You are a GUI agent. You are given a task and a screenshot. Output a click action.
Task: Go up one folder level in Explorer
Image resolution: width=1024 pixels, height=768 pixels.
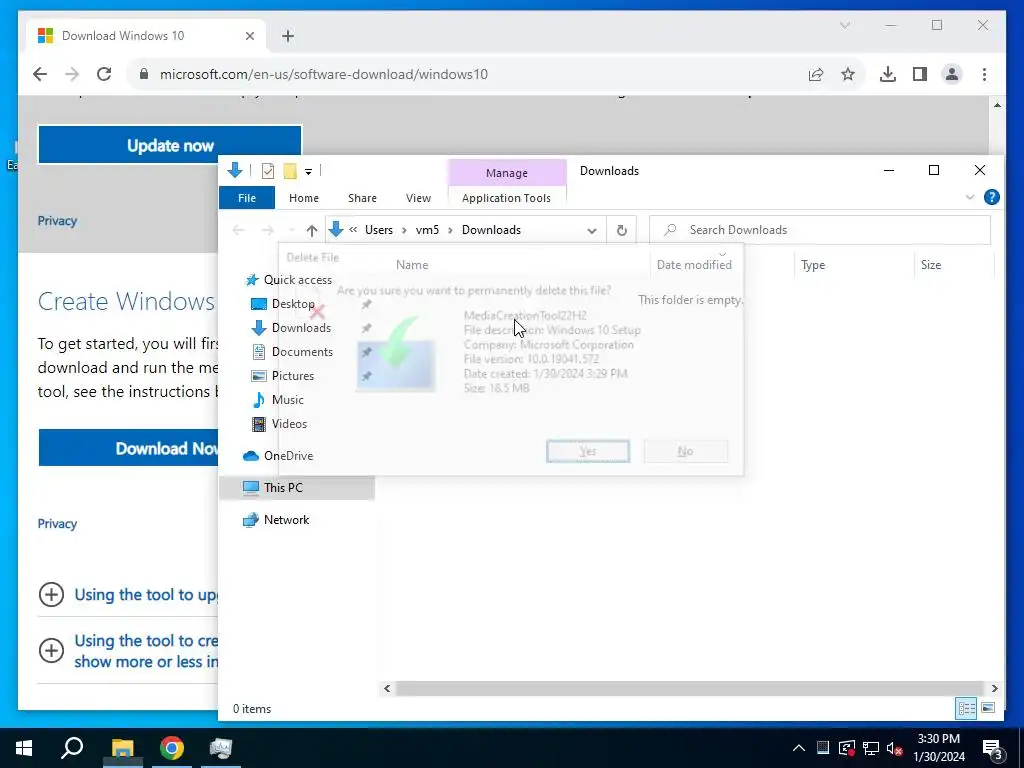coord(312,231)
